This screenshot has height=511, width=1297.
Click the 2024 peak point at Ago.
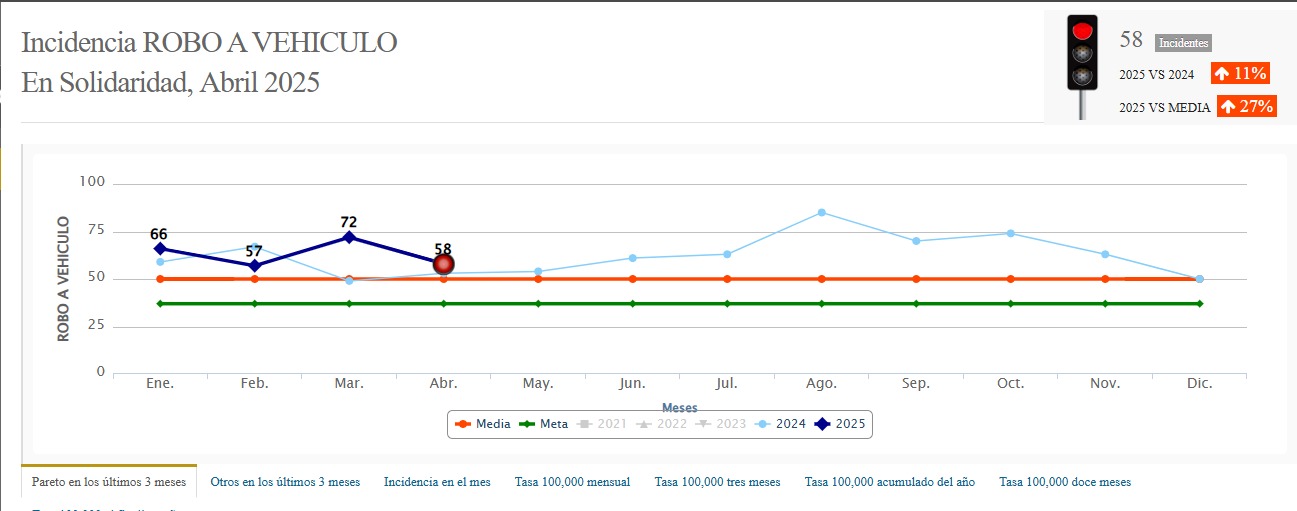click(822, 212)
